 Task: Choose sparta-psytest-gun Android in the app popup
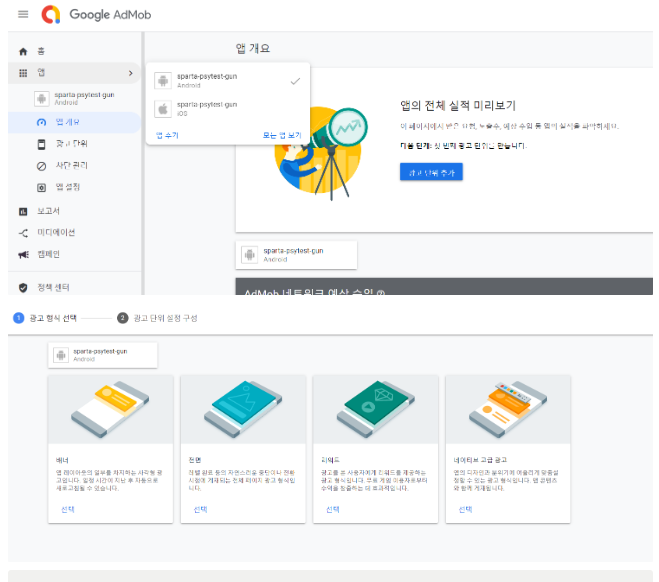pyautogui.click(x=227, y=81)
